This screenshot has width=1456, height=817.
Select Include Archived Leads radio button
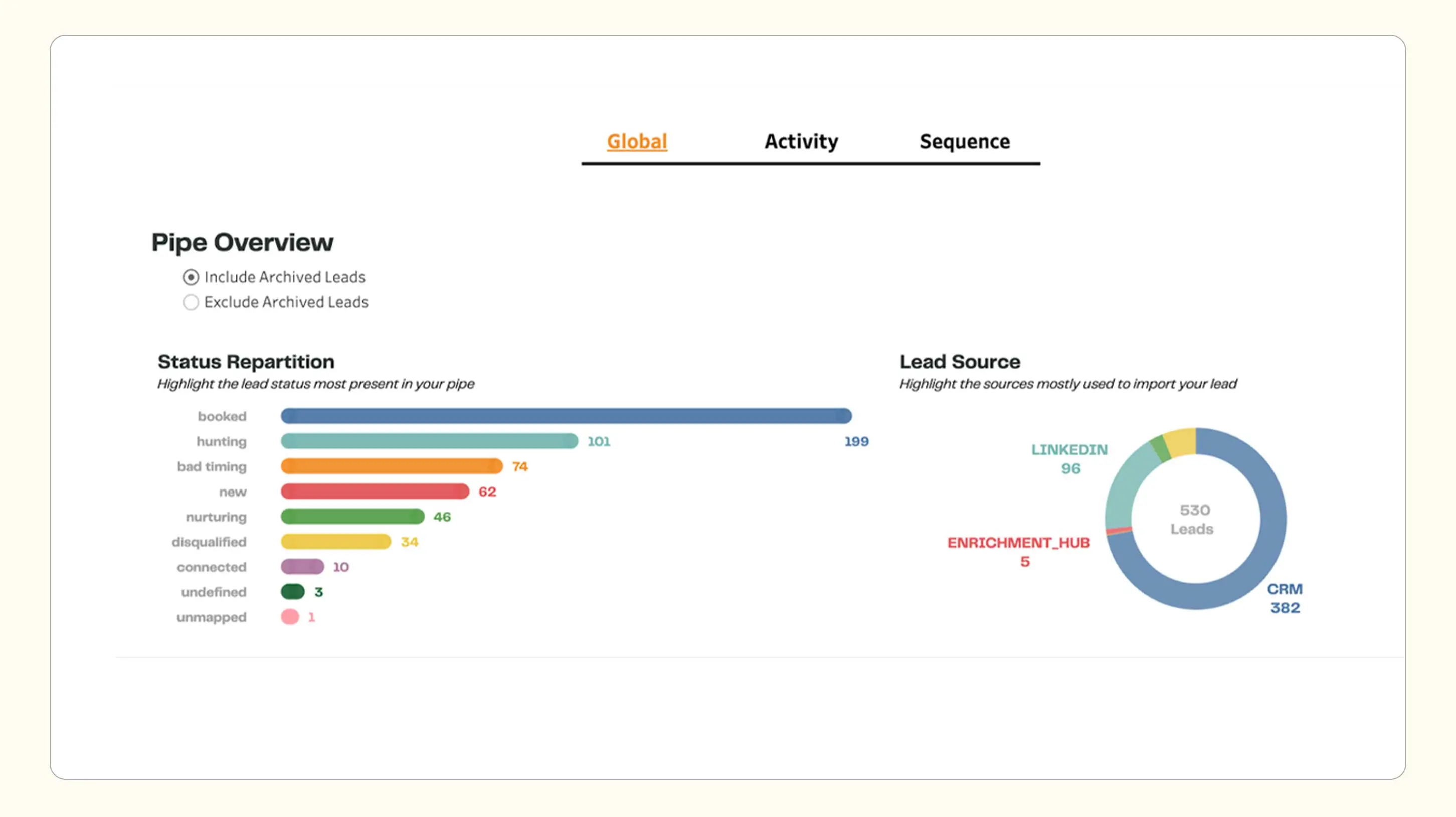(x=191, y=277)
